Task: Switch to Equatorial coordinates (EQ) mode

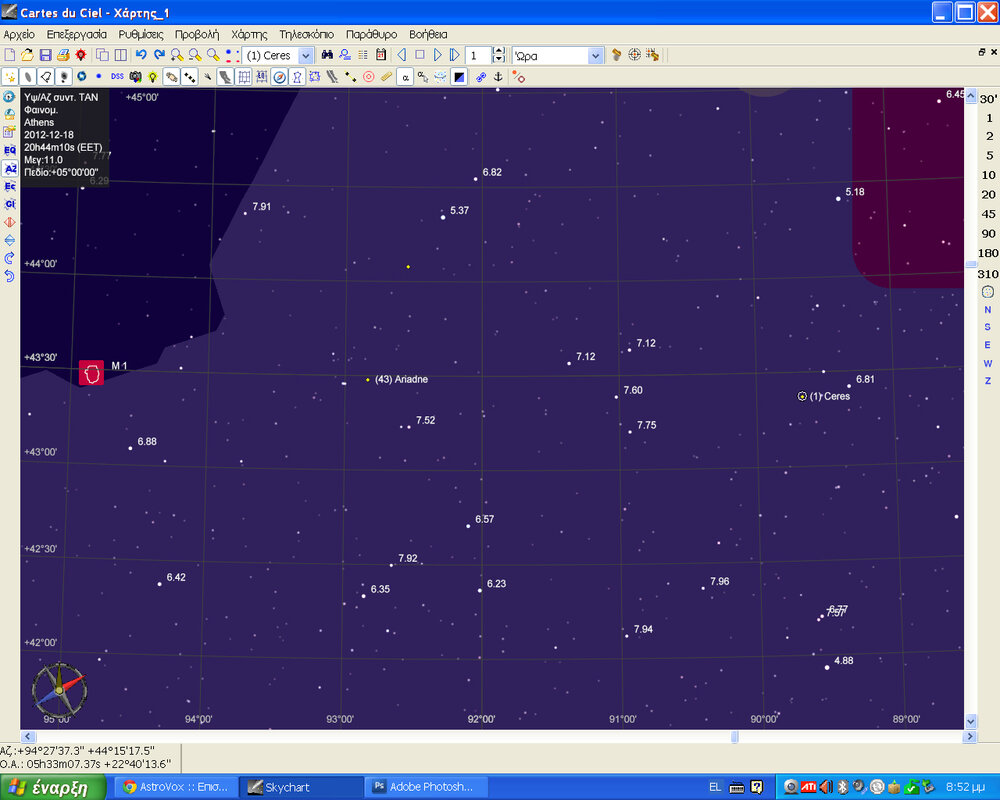Action: [9, 150]
